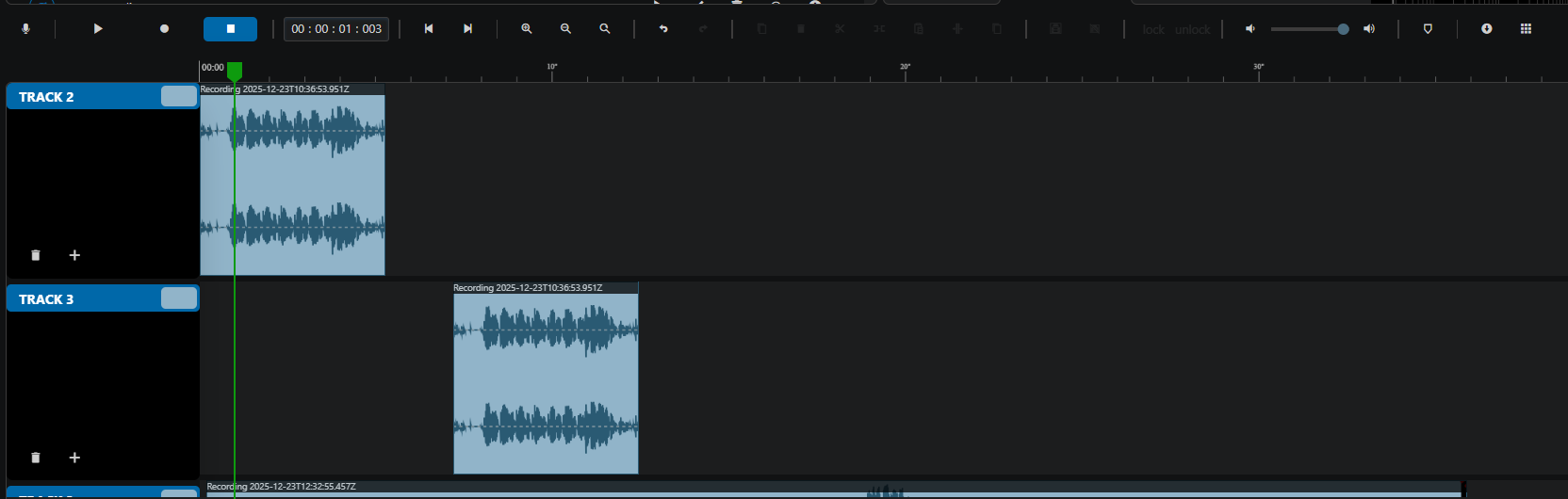Start playback with the Play button
This screenshot has width=1568, height=499.
tap(98, 29)
